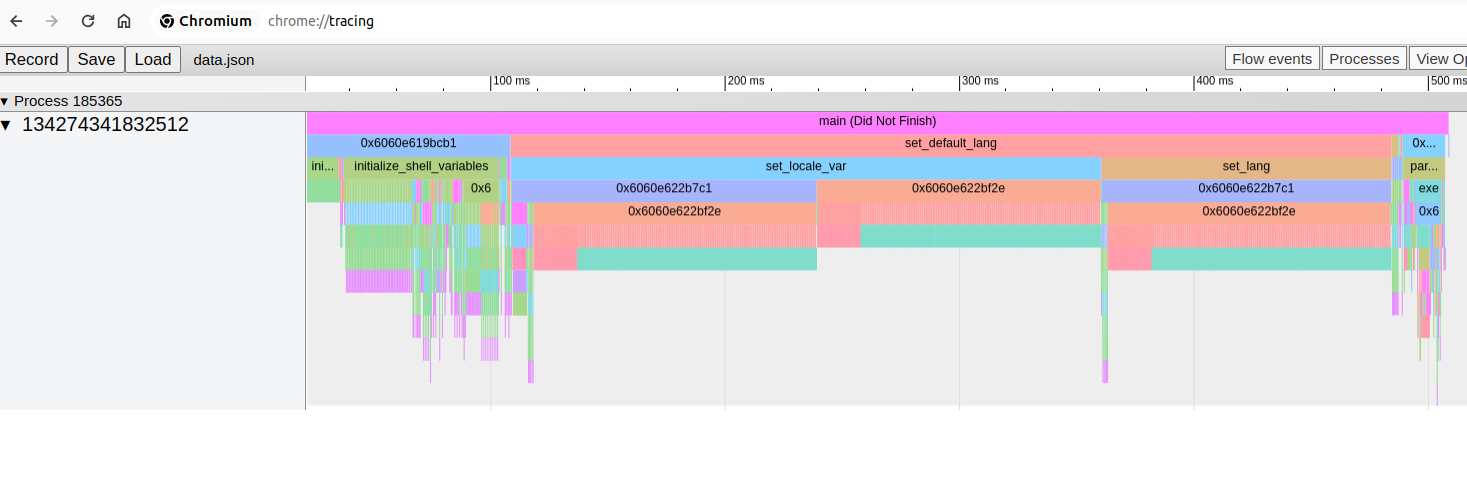This screenshot has width=1467, height=488.
Task: Click the initialize_shell_variables slice
Action: [421, 167]
